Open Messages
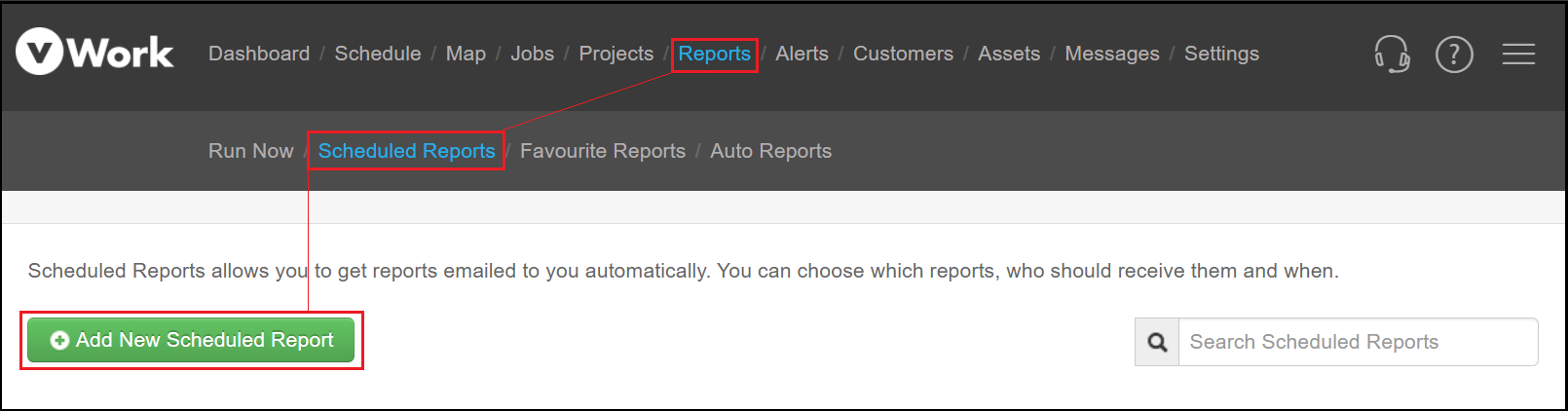This screenshot has height=411, width=1568. click(x=1112, y=54)
